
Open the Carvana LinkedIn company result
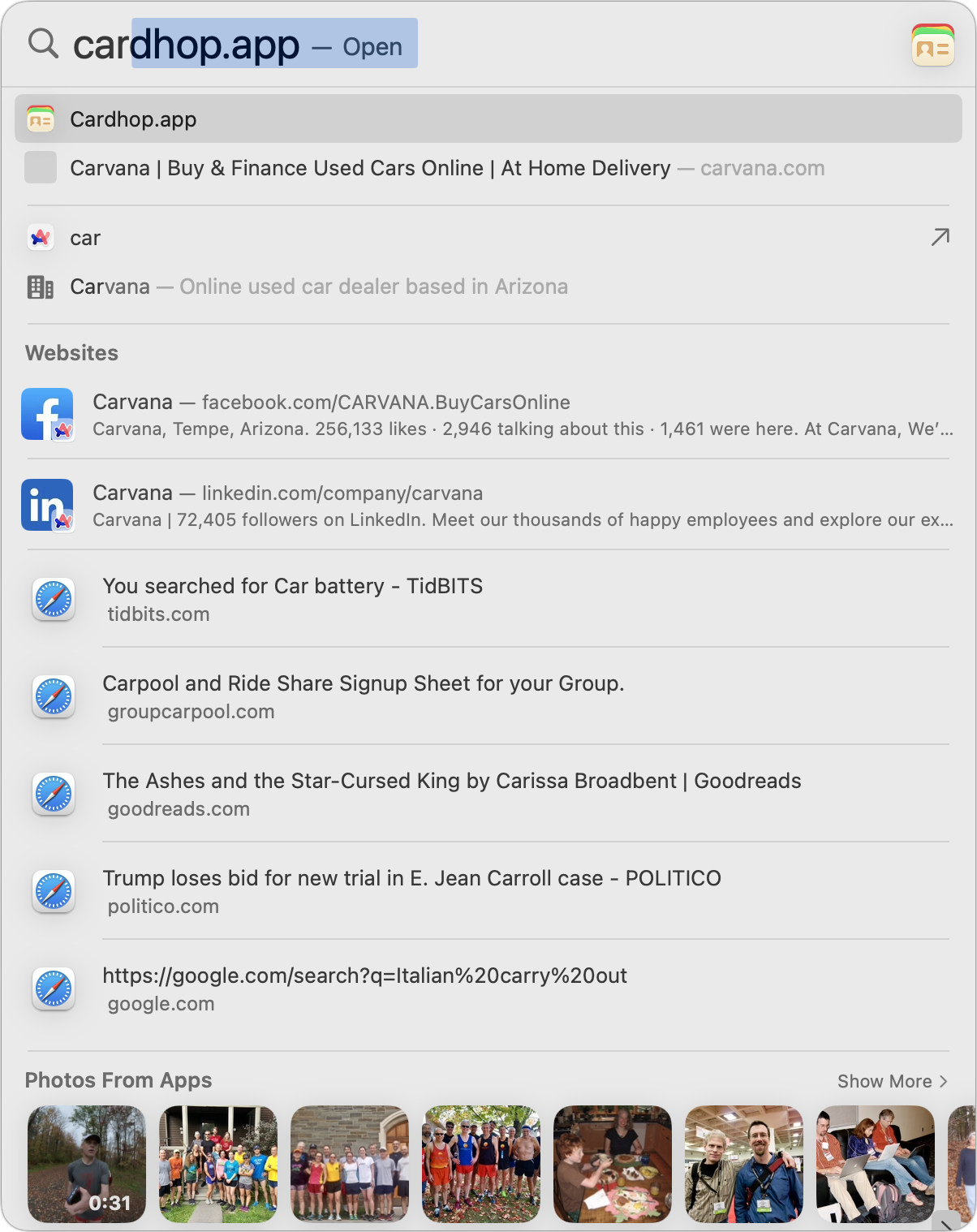click(488, 505)
